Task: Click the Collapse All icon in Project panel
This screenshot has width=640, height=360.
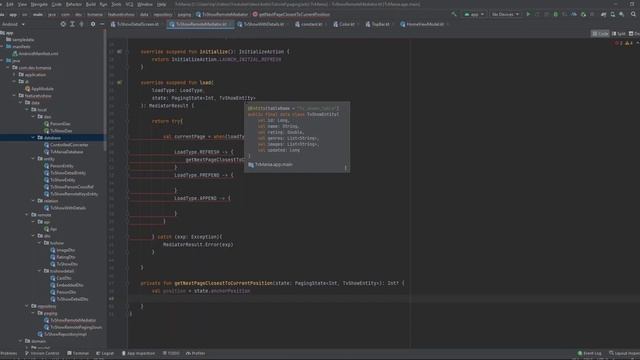Action: (81, 24)
